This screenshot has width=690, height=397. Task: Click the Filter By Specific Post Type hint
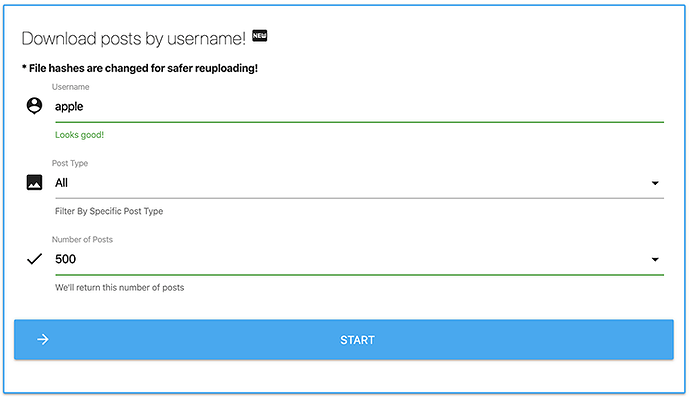point(109,211)
